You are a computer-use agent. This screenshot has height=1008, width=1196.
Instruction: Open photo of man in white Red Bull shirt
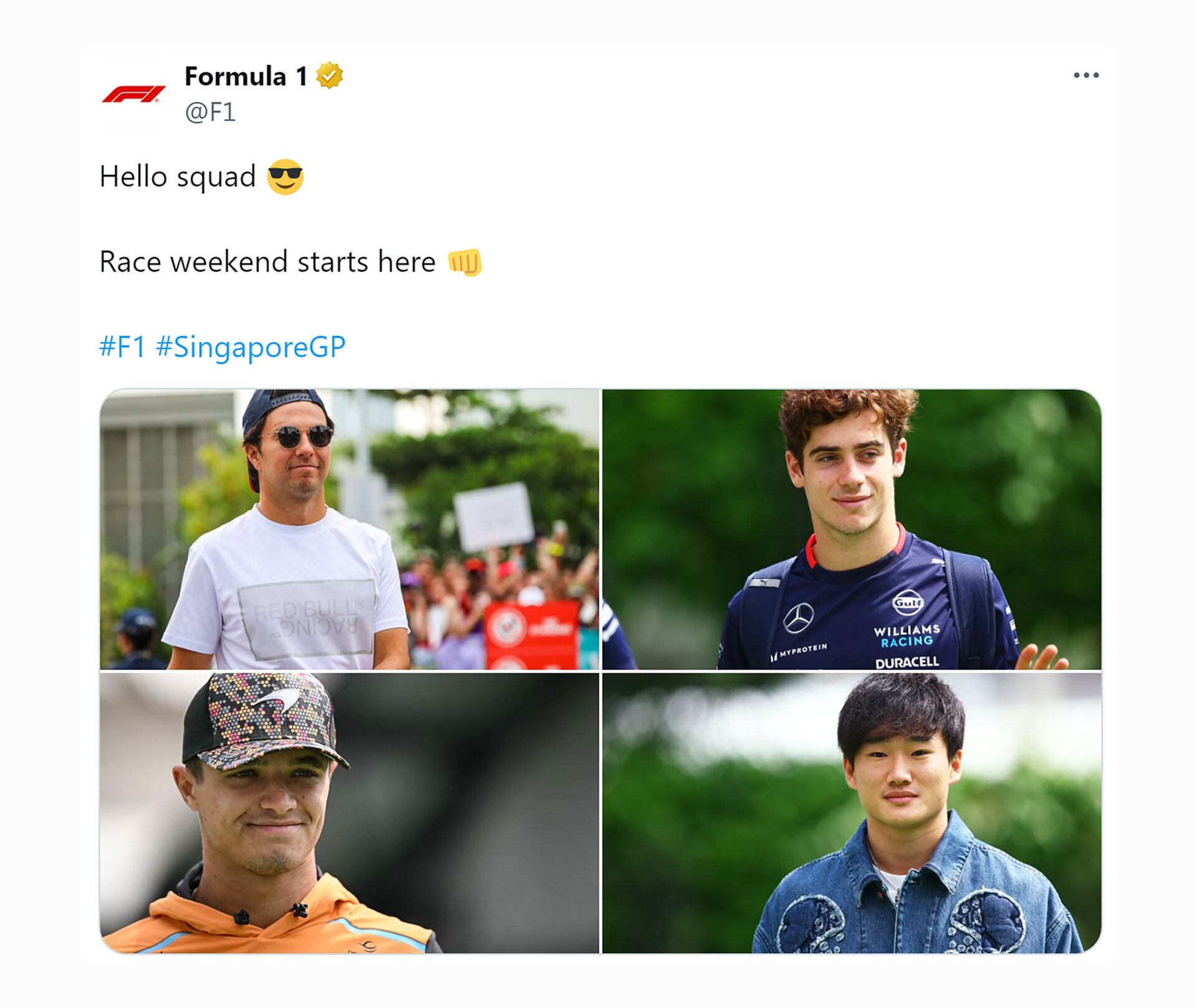(349, 529)
